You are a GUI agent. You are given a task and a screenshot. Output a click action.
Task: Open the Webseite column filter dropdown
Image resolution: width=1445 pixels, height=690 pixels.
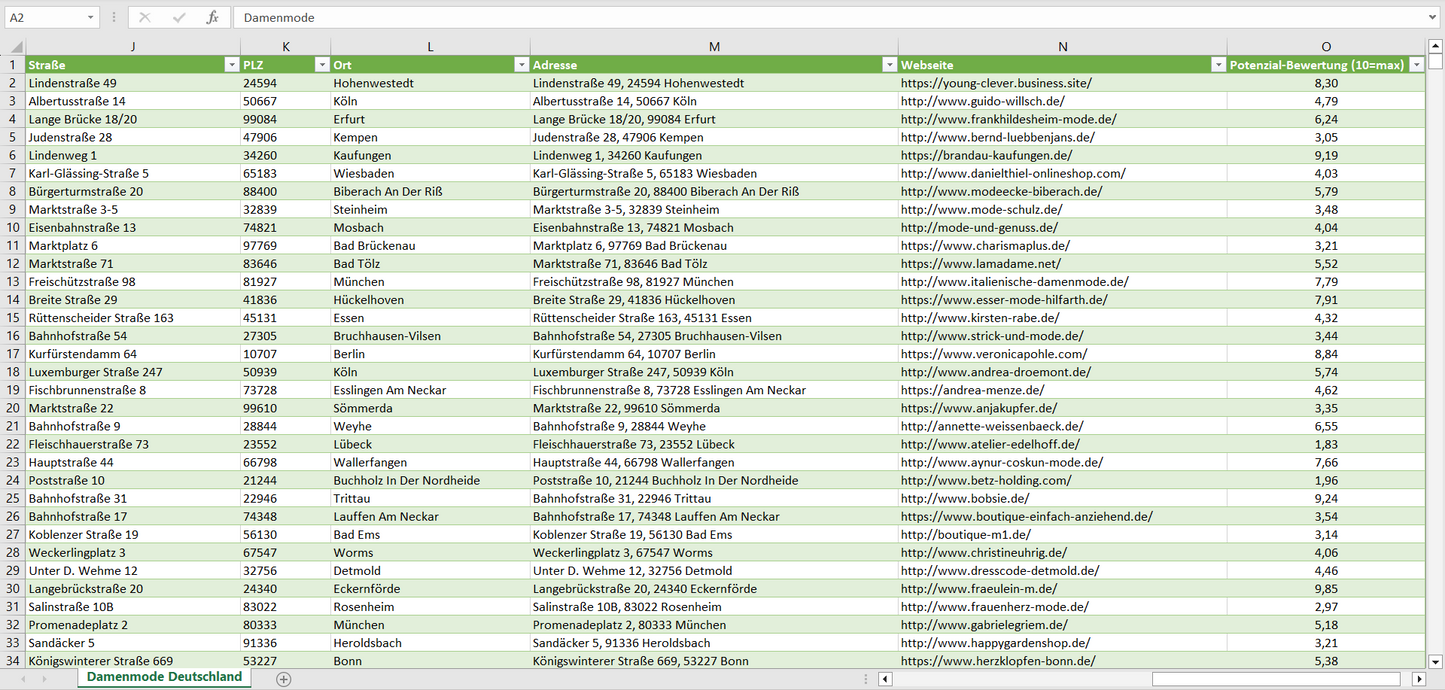[x=1218, y=65]
